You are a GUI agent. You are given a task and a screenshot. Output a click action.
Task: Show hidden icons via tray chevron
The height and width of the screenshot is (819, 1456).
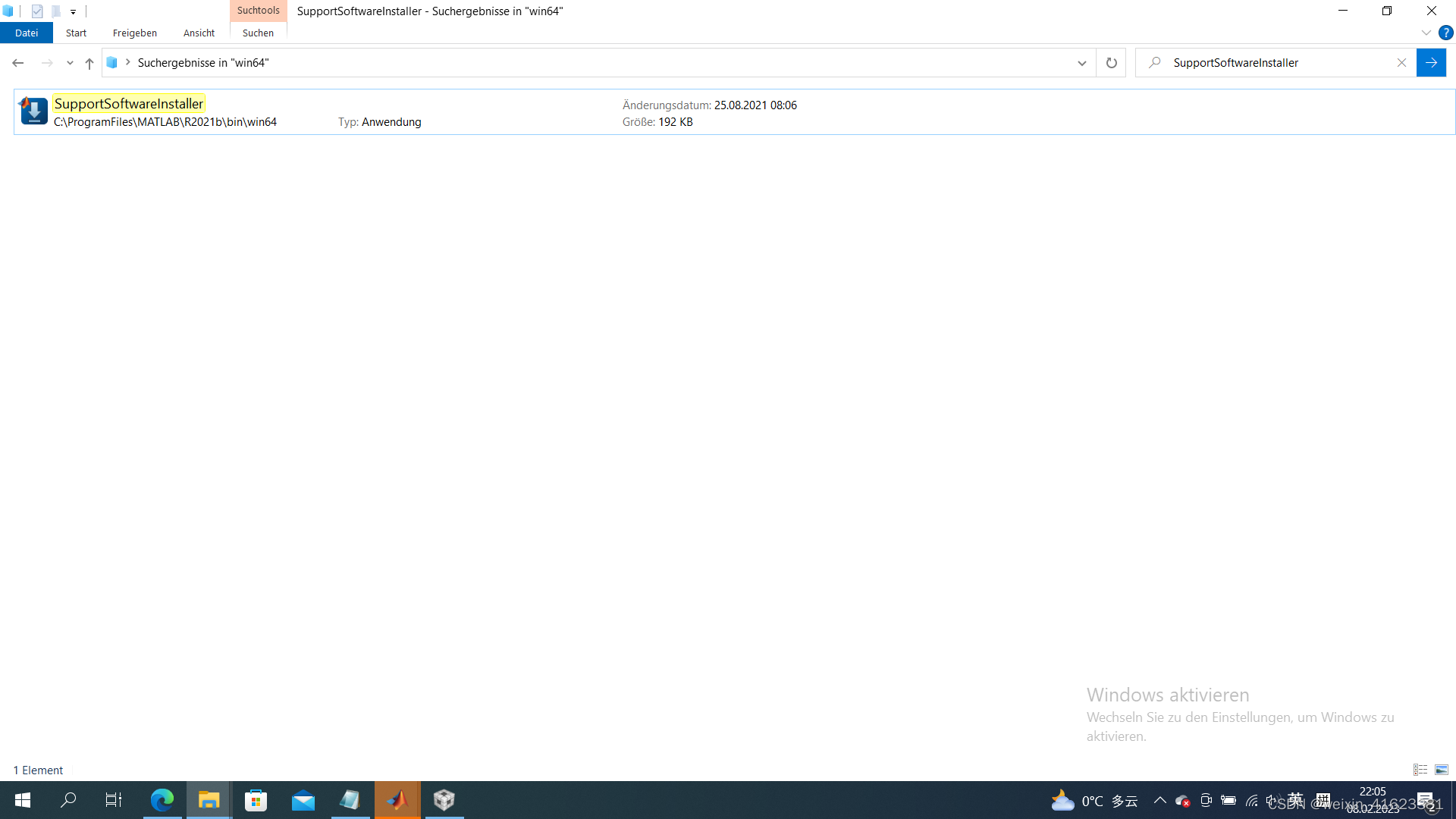[1159, 800]
